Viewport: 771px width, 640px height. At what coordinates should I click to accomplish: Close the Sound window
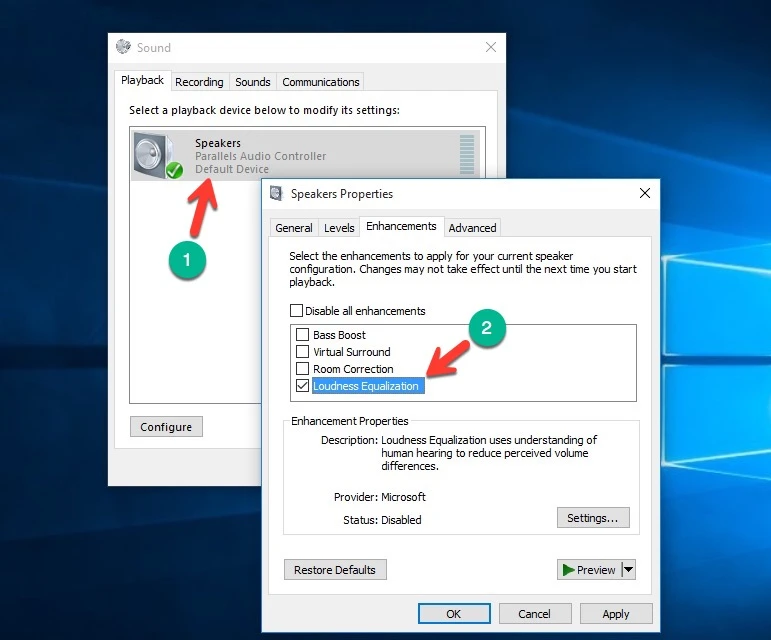coord(490,47)
